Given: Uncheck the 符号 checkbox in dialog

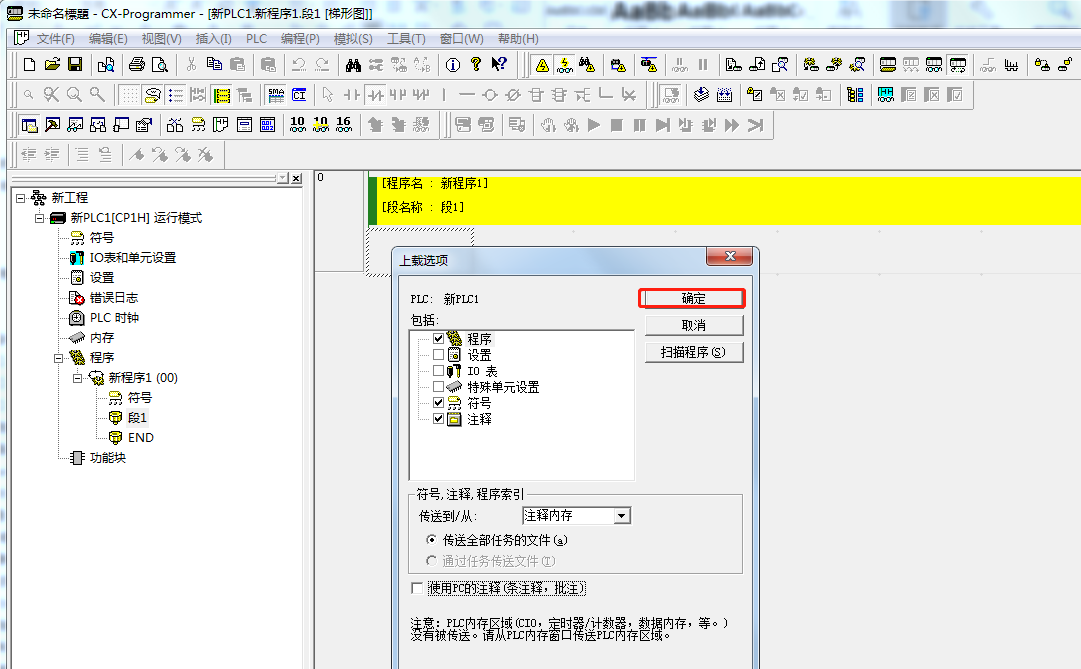Looking at the screenshot, I should [x=438, y=402].
